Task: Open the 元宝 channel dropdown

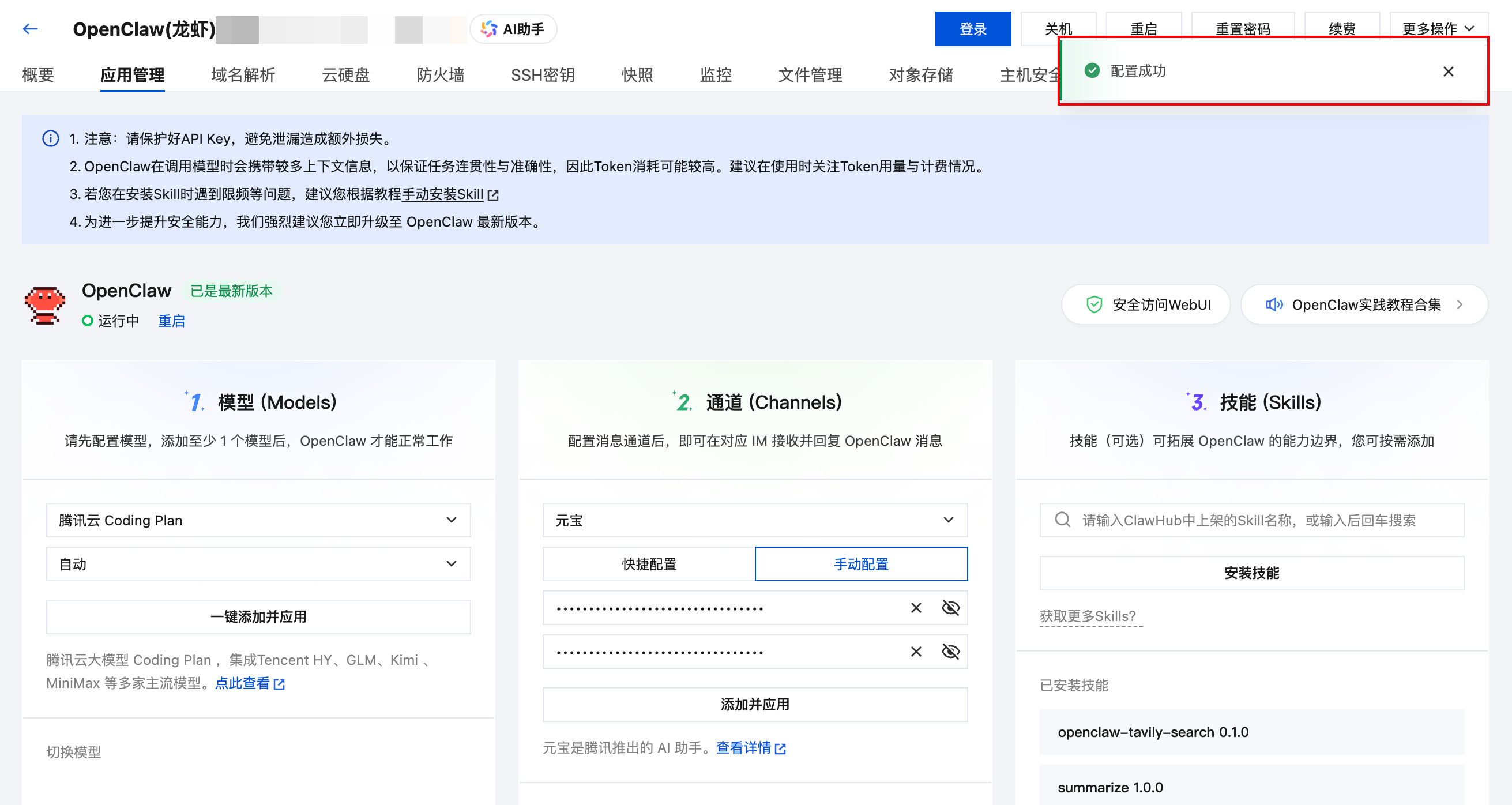Action: [755, 520]
